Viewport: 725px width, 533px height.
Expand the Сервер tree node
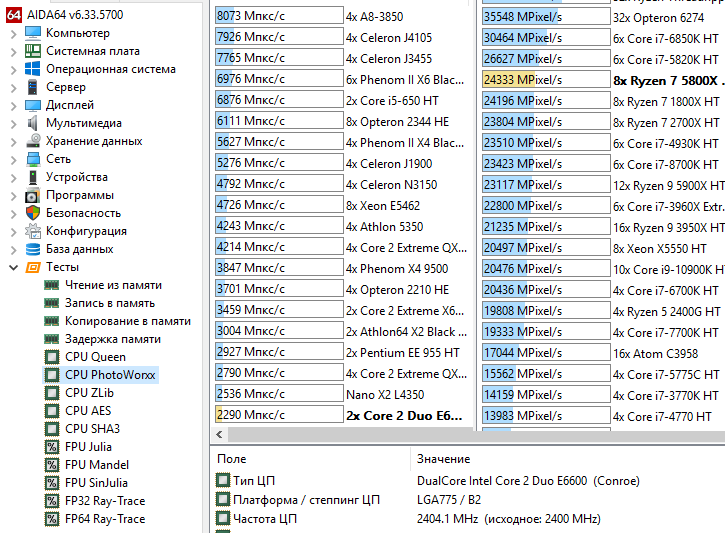[x=13, y=88]
